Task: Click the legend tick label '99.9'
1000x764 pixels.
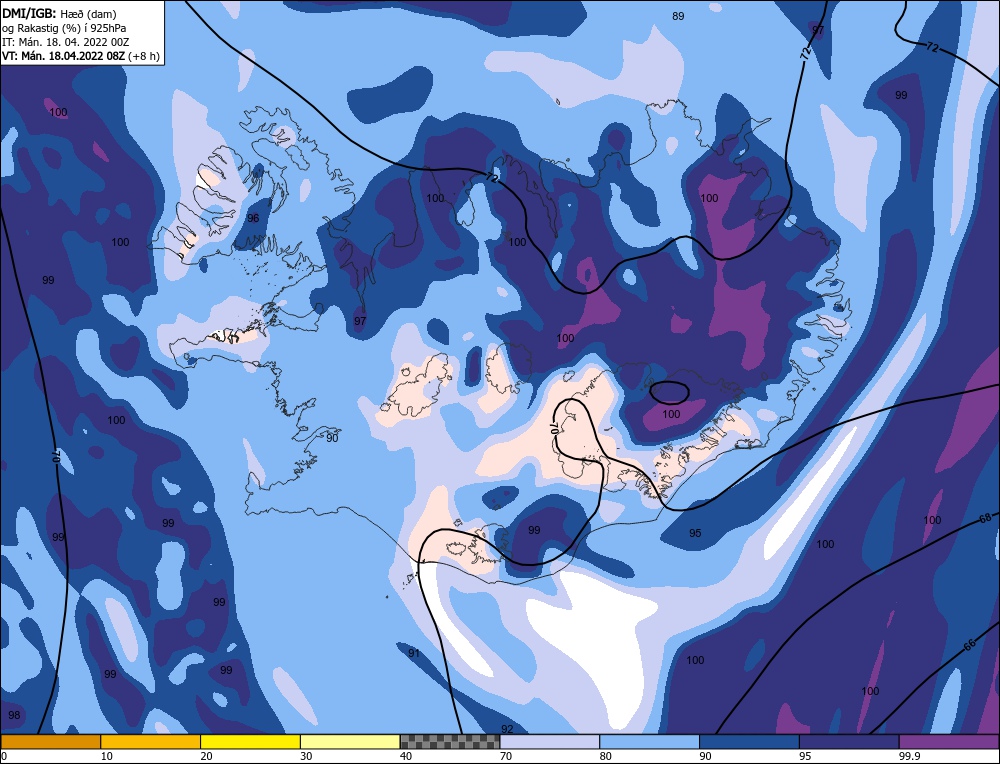Action: pyautogui.click(x=908, y=756)
